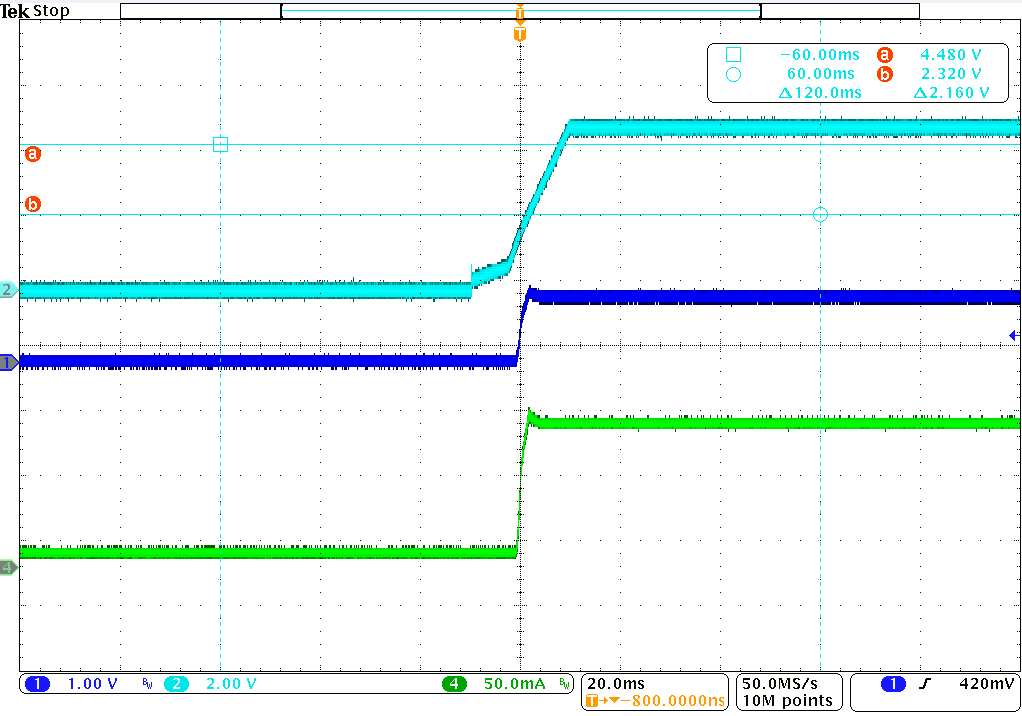The width and height of the screenshot is (1022, 716).
Task: Click the rising edge trigger slope icon
Action: pos(924,684)
